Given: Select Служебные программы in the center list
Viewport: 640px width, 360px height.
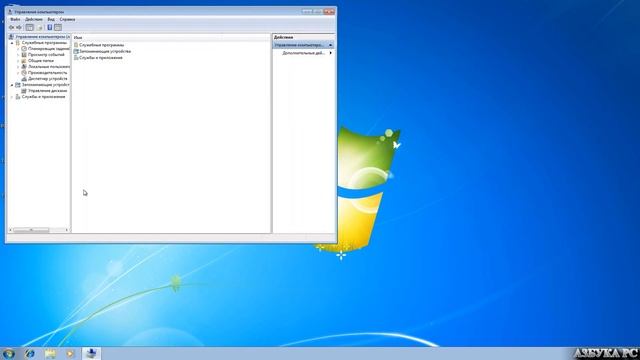Looking at the screenshot, I should (101, 45).
